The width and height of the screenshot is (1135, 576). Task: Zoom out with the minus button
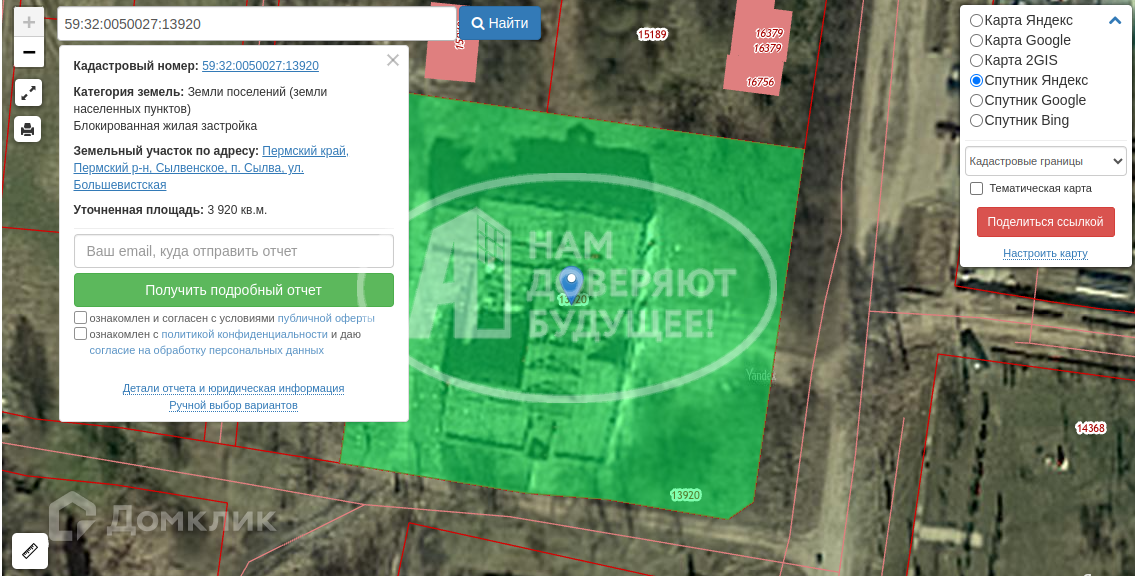[x=29, y=53]
